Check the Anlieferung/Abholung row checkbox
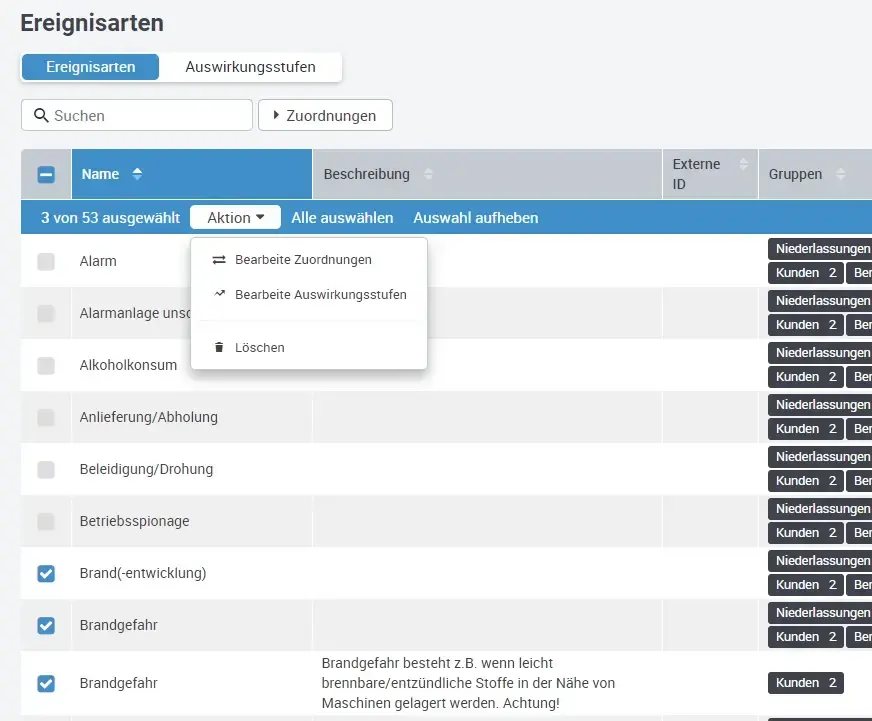This screenshot has height=721, width=872. pos(46,418)
